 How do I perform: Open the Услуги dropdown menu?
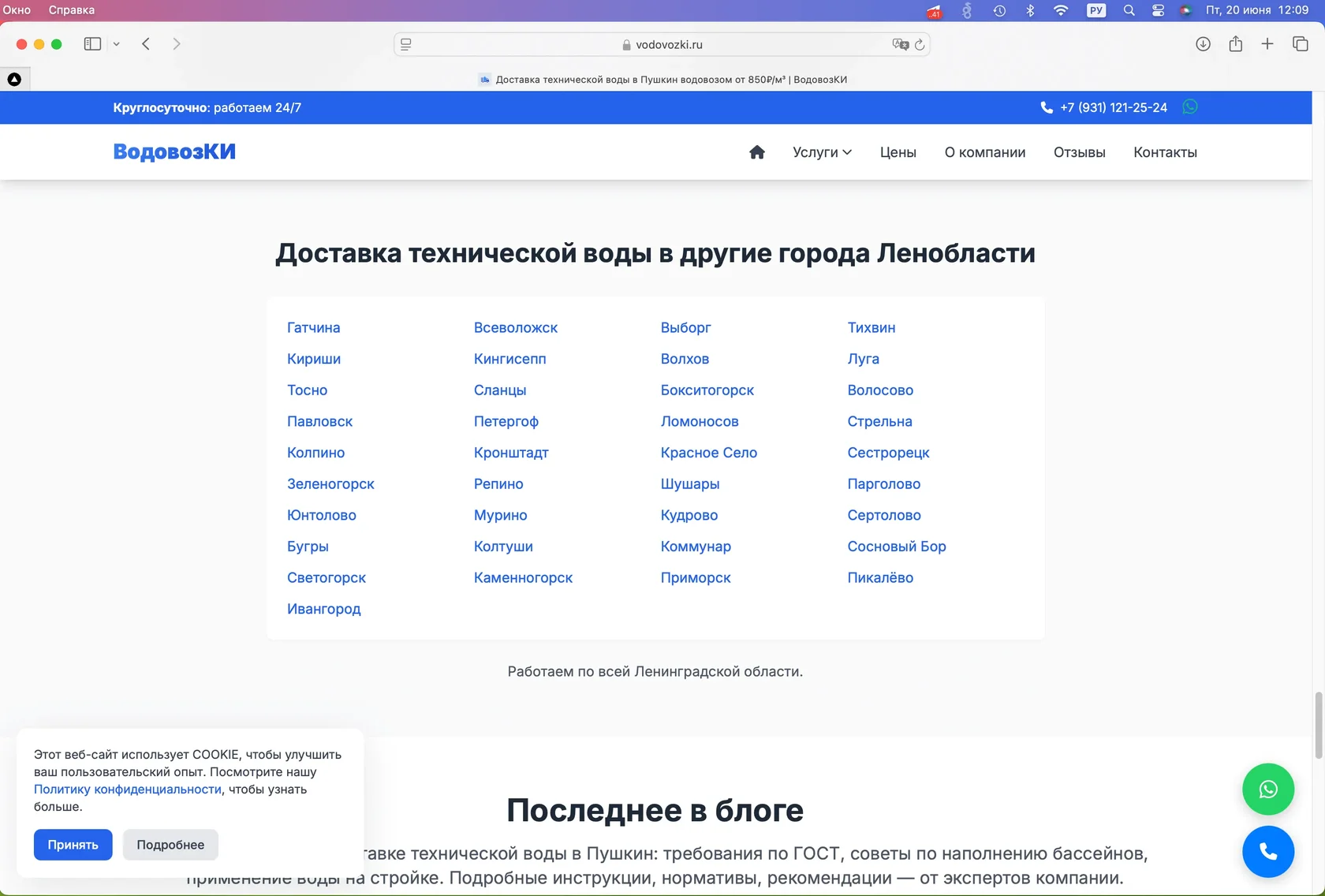point(821,152)
